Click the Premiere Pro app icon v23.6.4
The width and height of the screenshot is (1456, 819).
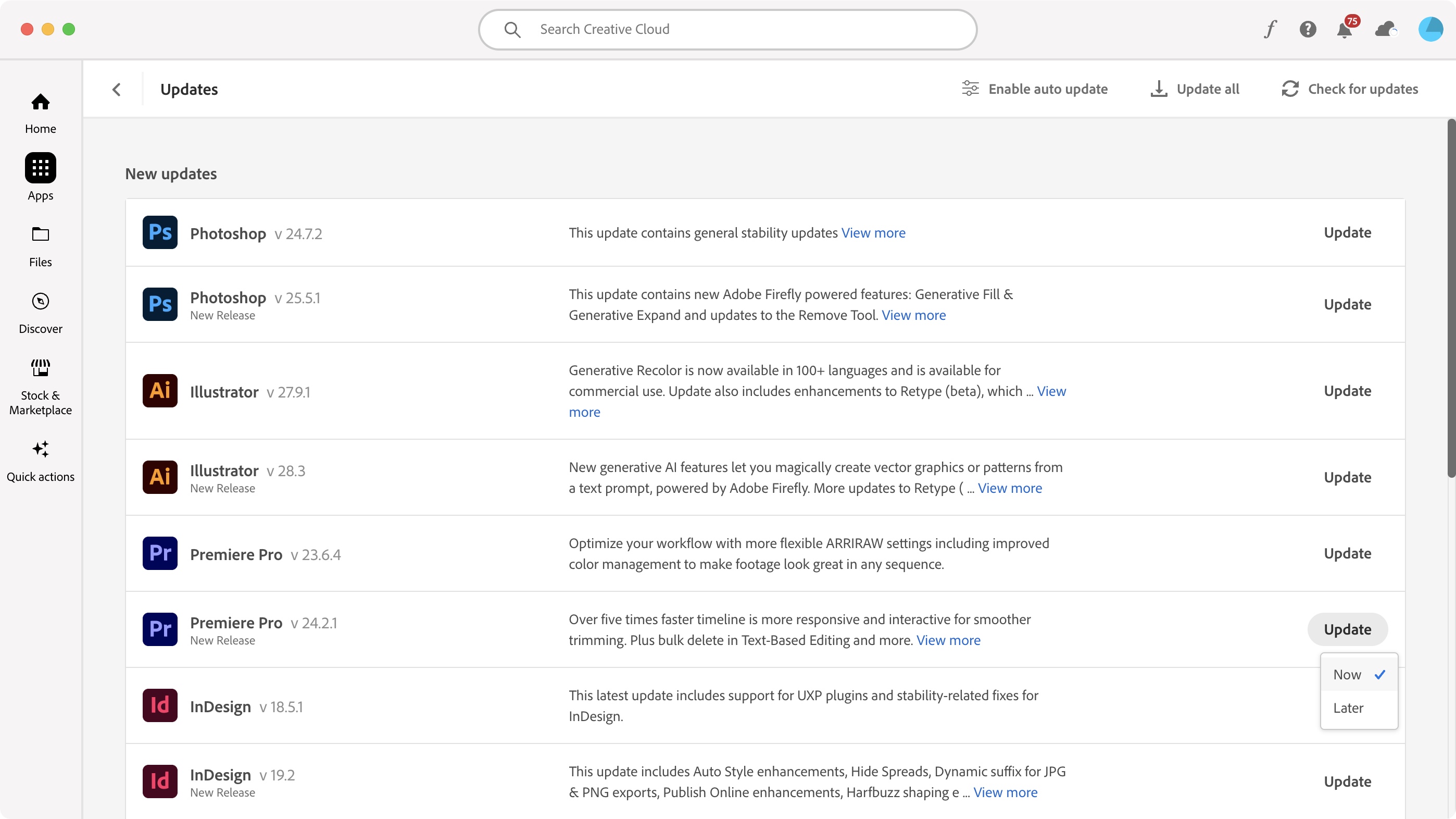[x=160, y=554]
